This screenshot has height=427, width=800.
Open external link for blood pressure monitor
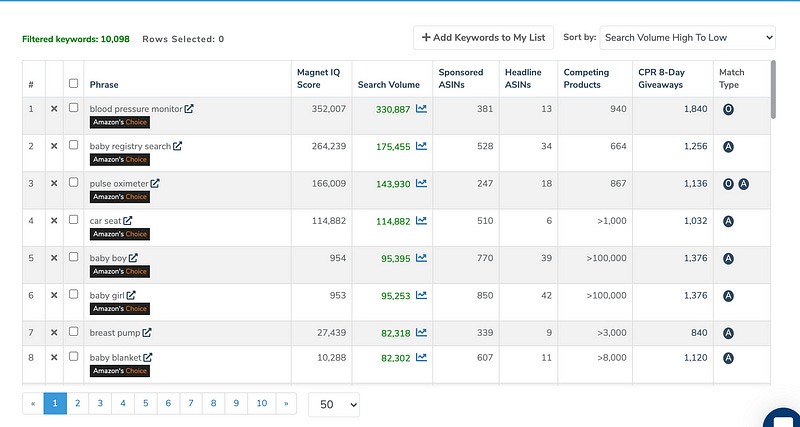click(189, 109)
